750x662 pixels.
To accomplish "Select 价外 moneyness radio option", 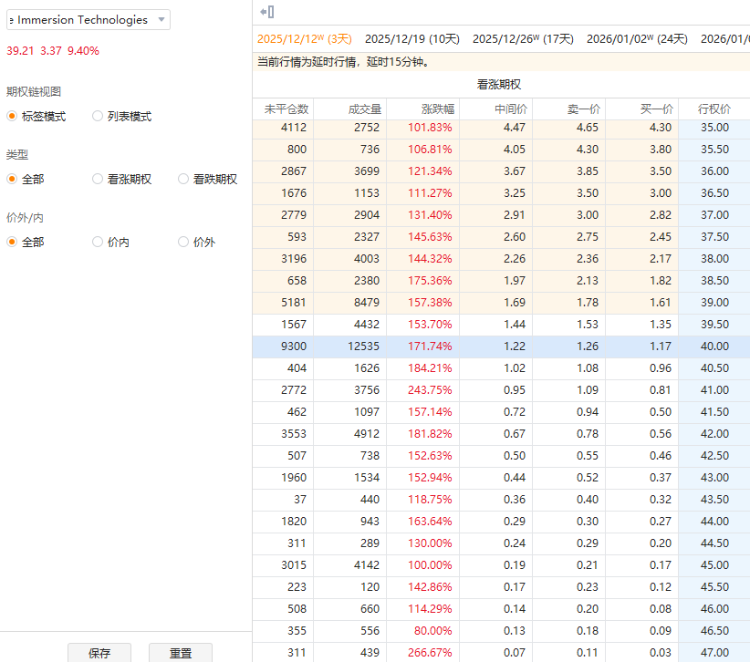I will pyautogui.click(x=184, y=242).
